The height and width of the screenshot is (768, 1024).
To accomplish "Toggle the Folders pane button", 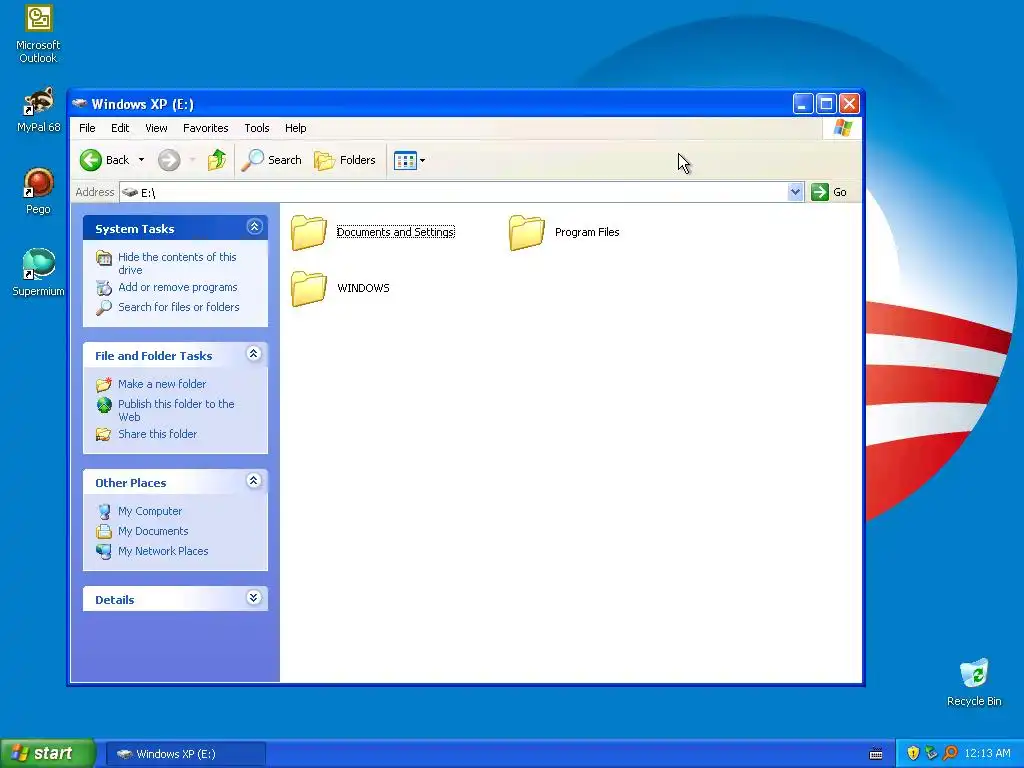I will tap(345, 160).
